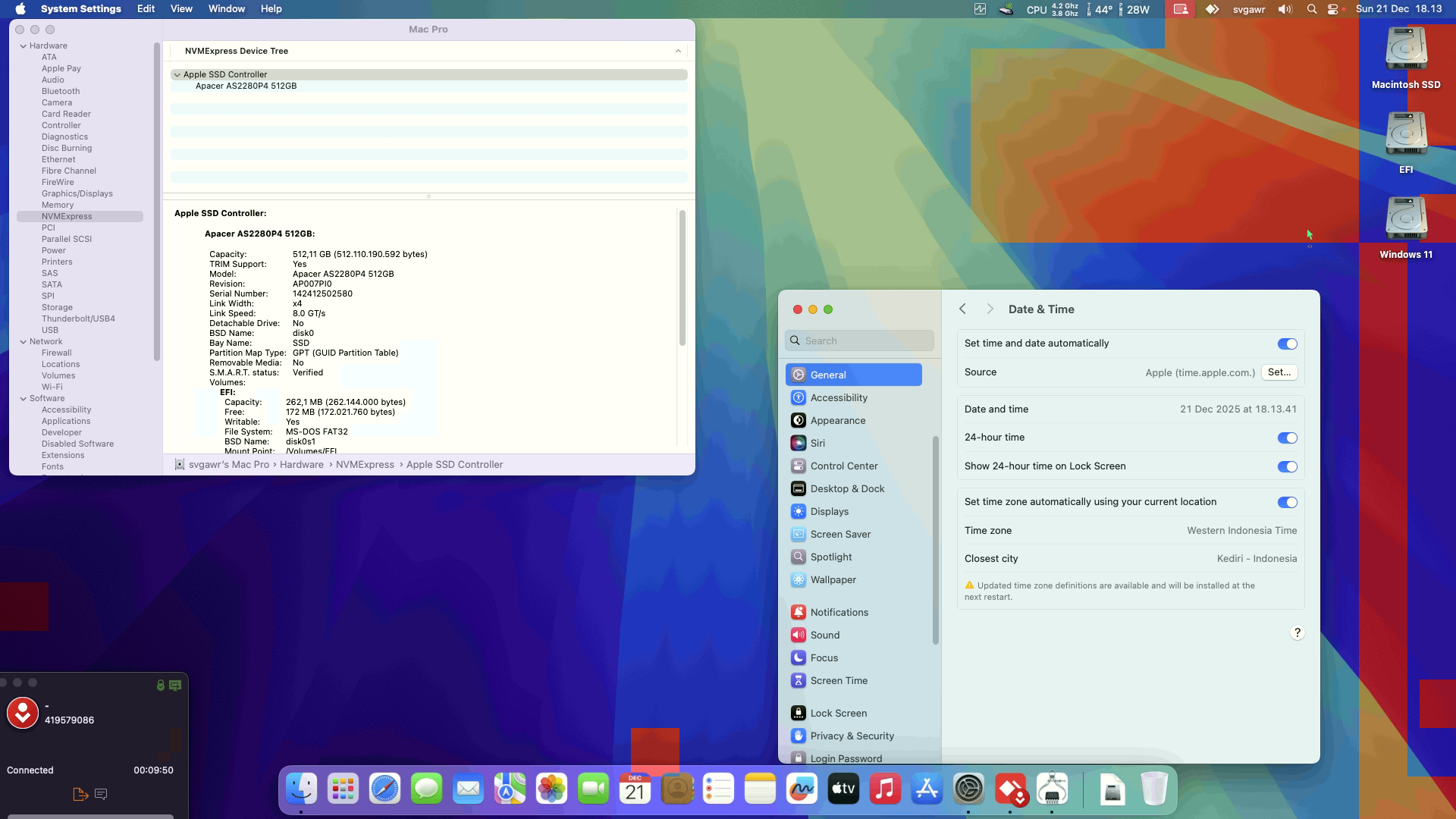The height and width of the screenshot is (819, 1456).
Task: Select Accessibility in Settings sidebar
Action: coord(854,397)
